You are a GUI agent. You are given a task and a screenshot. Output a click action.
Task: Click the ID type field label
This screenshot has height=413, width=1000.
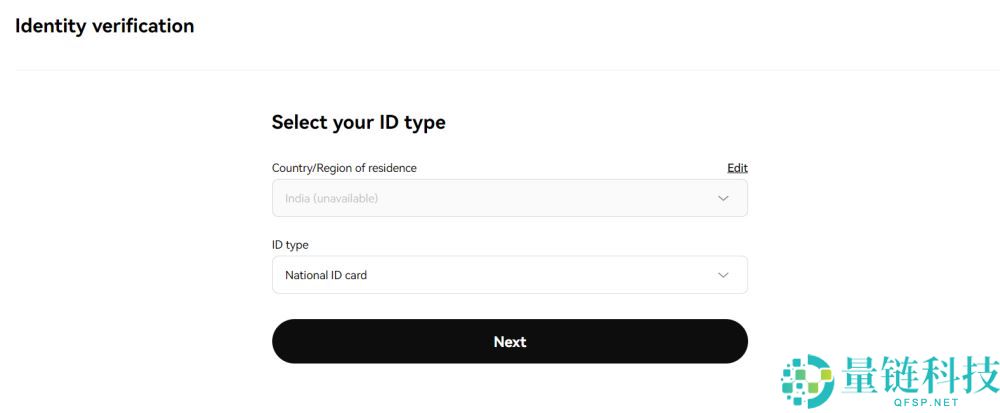[x=290, y=245]
